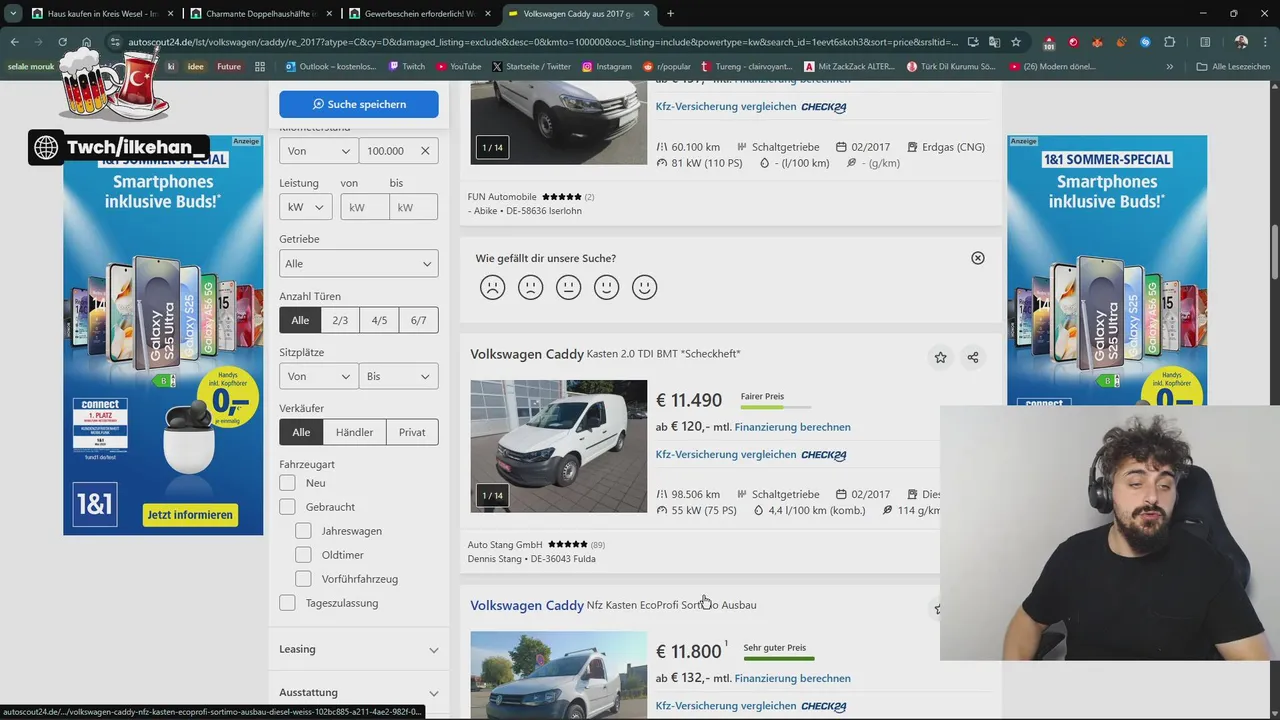Open the white Caddy photo of the €11.490 listing

[x=559, y=446]
